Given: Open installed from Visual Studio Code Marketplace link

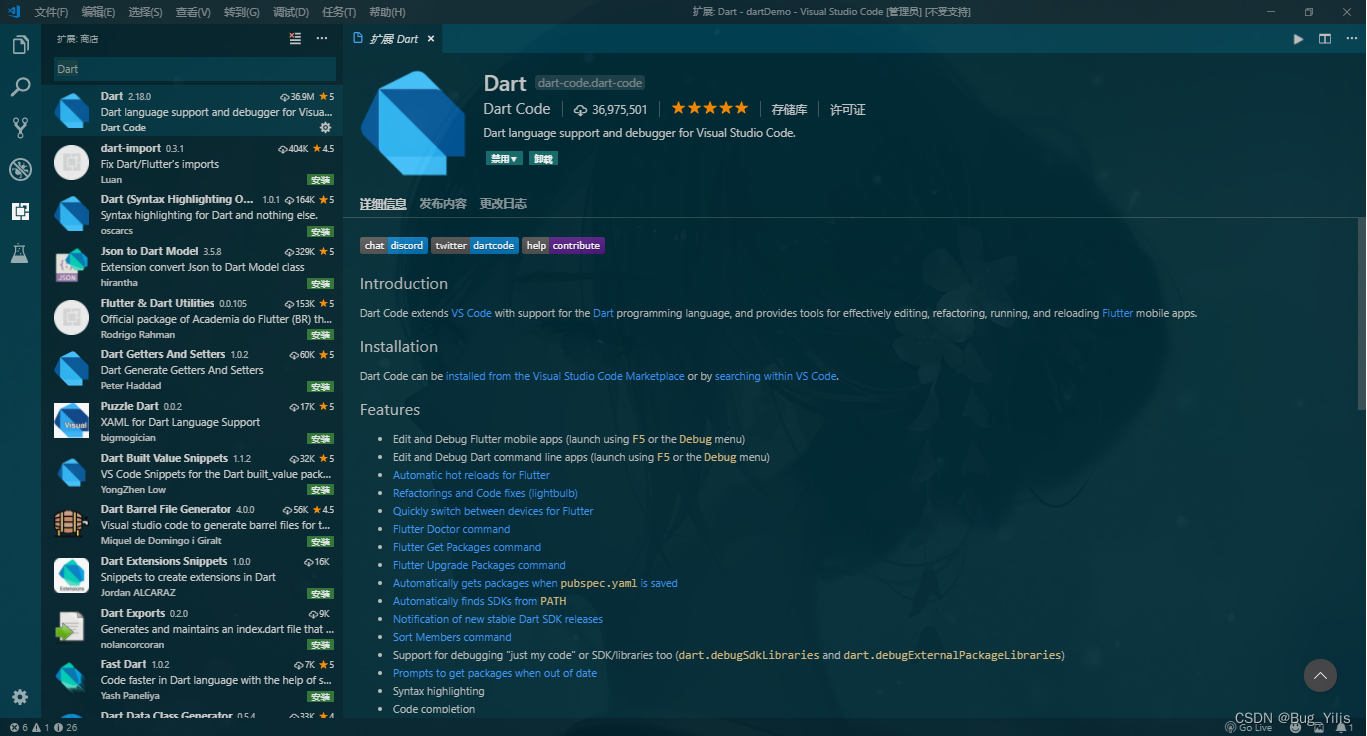Looking at the screenshot, I should 565,376.
